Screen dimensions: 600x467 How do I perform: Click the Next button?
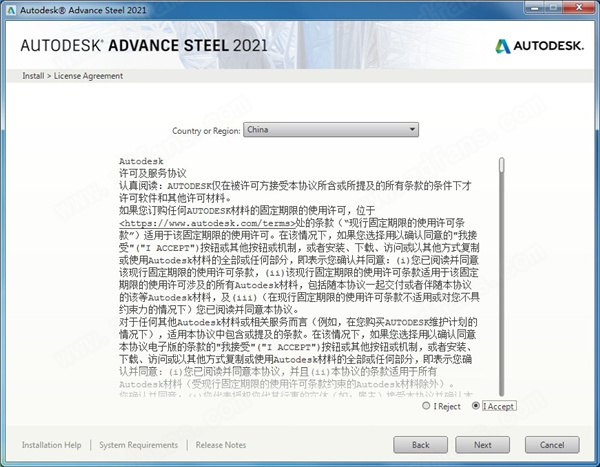coord(482,445)
